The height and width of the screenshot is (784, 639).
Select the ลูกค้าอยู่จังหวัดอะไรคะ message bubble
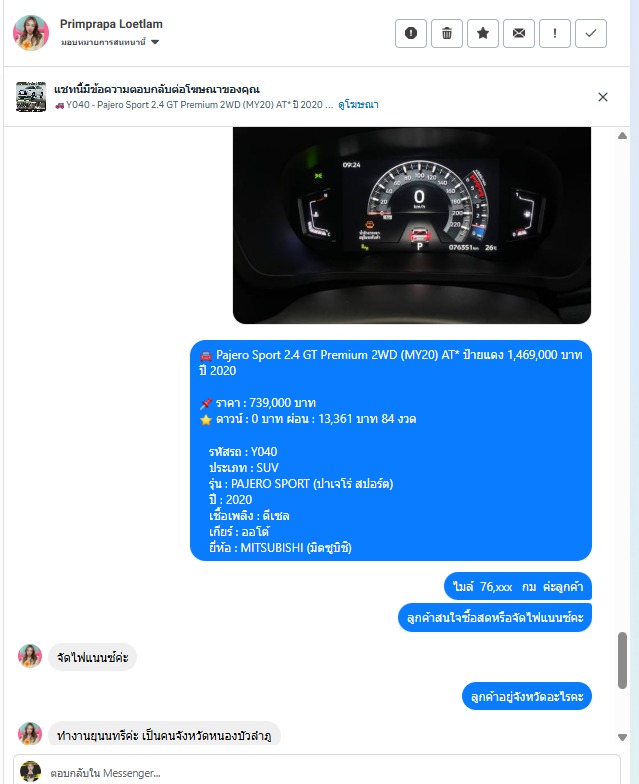526,696
